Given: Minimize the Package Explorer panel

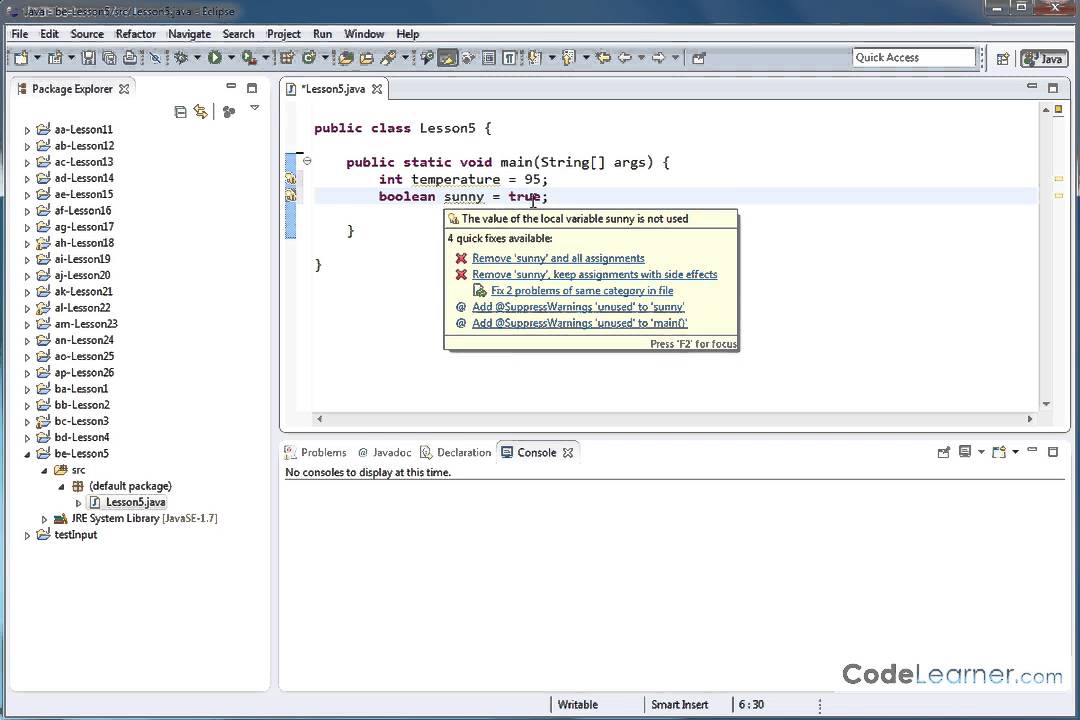Looking at the screenshot, I should (231, 87).
